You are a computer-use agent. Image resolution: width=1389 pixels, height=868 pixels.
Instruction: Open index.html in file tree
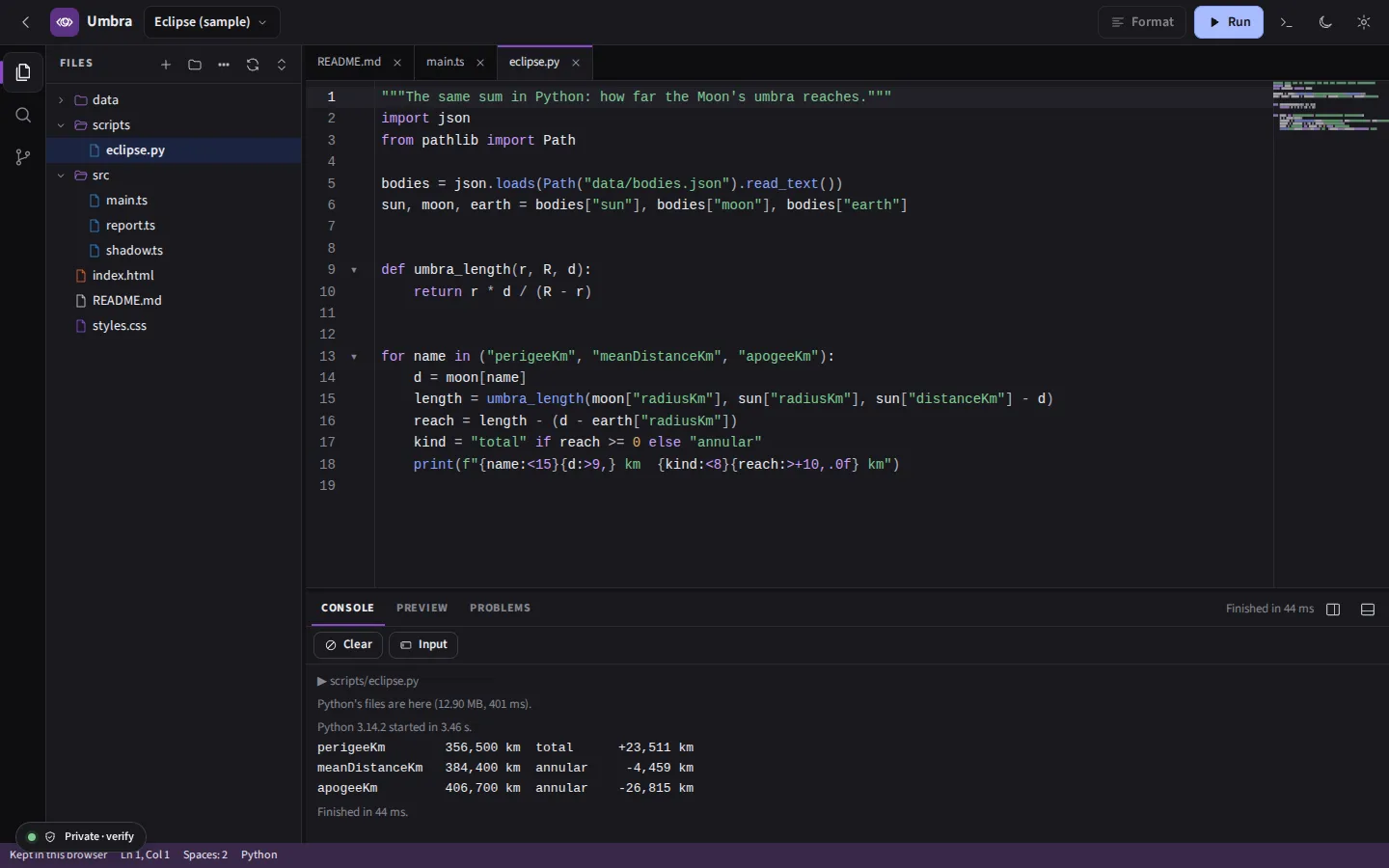tap(174, 276)
